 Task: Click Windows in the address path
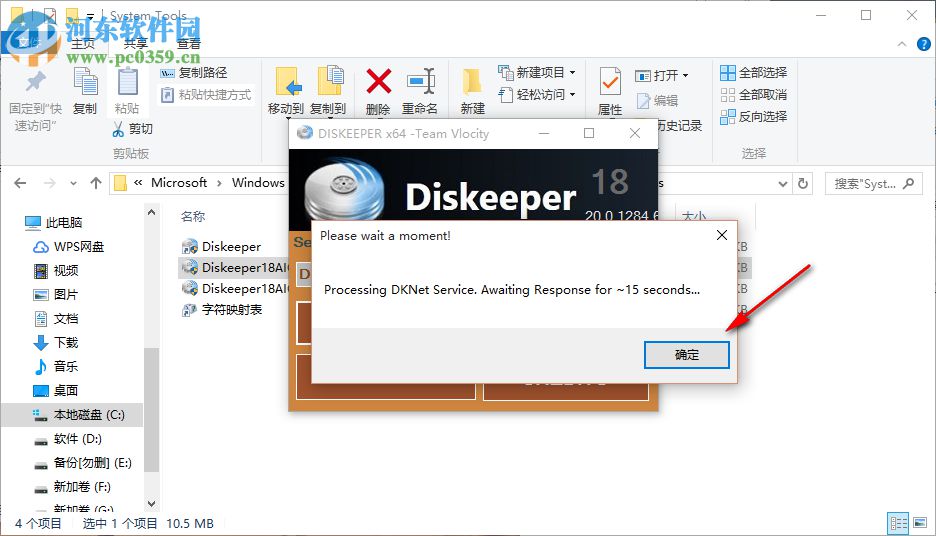258,183
